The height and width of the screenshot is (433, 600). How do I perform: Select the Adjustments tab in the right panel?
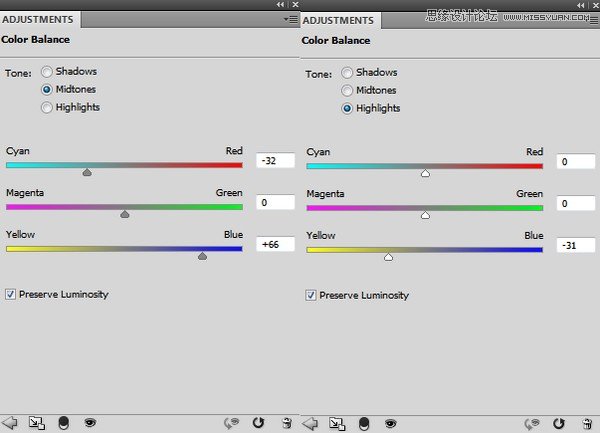(x=338, y=19)
